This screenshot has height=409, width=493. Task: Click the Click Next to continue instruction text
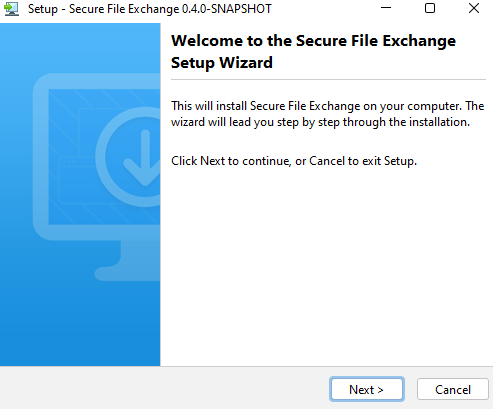point(294,161)
